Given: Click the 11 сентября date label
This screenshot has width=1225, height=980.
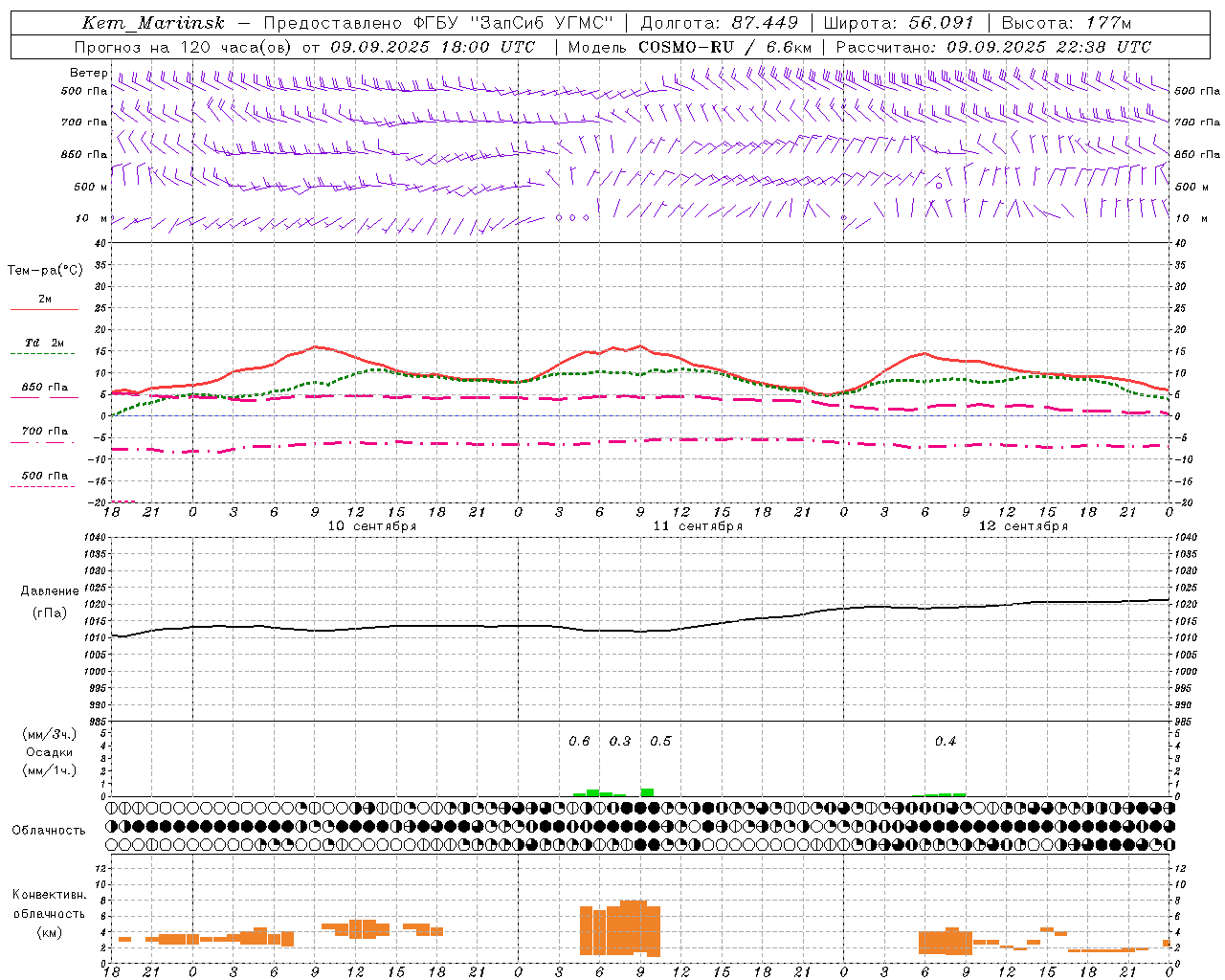Looking at the screenshot, I should (698, 526).
